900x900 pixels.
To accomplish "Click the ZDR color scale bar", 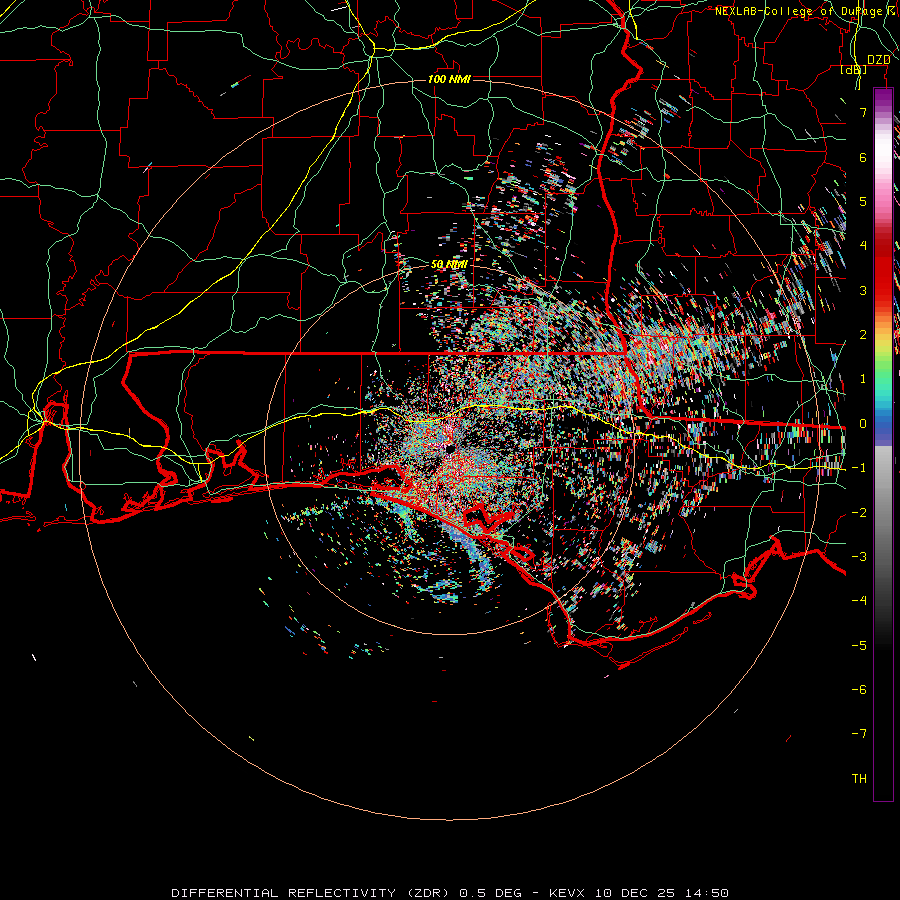I will (883, 445).
